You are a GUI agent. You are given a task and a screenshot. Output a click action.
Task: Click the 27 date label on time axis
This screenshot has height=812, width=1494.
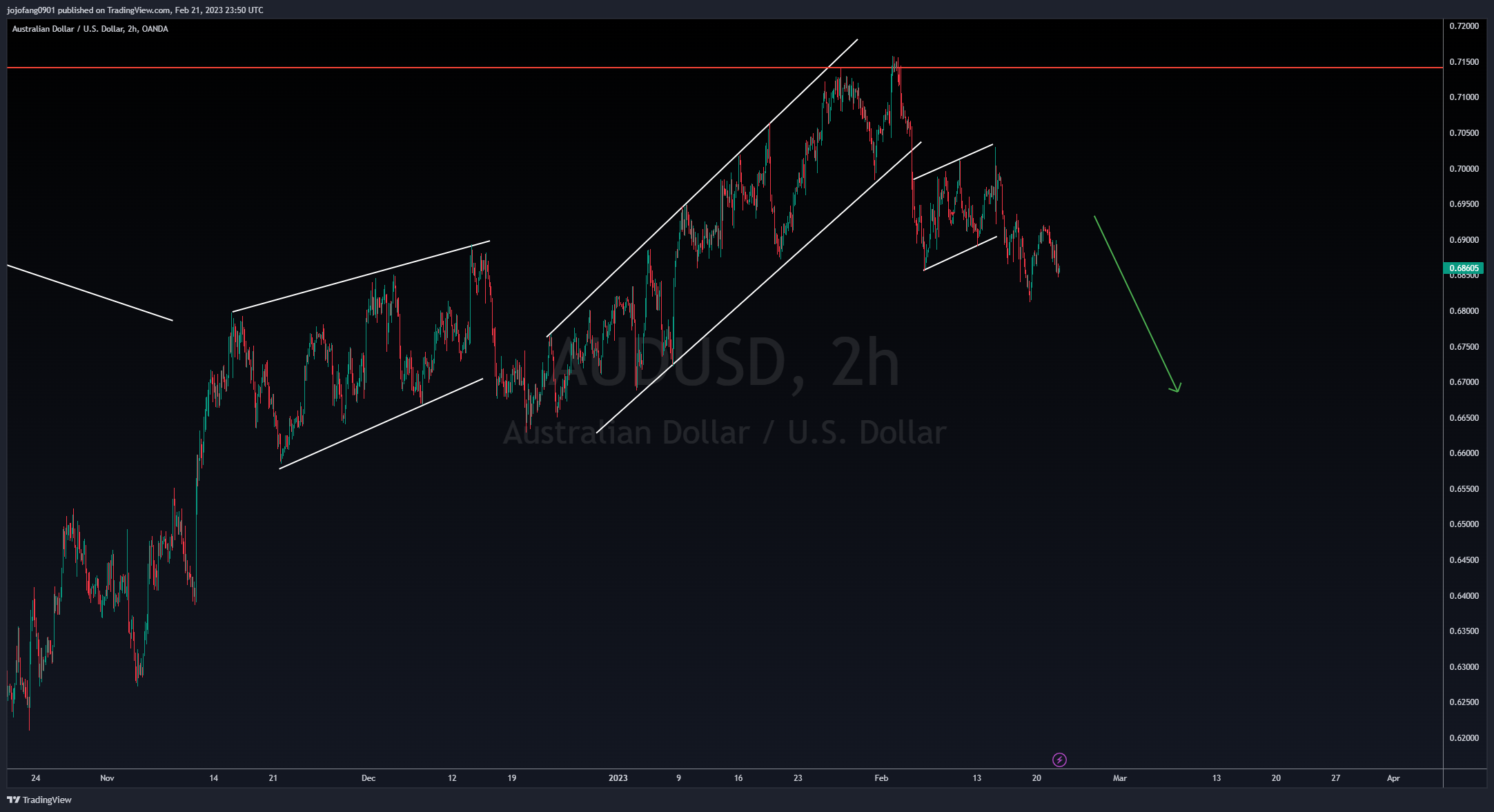1336,778
